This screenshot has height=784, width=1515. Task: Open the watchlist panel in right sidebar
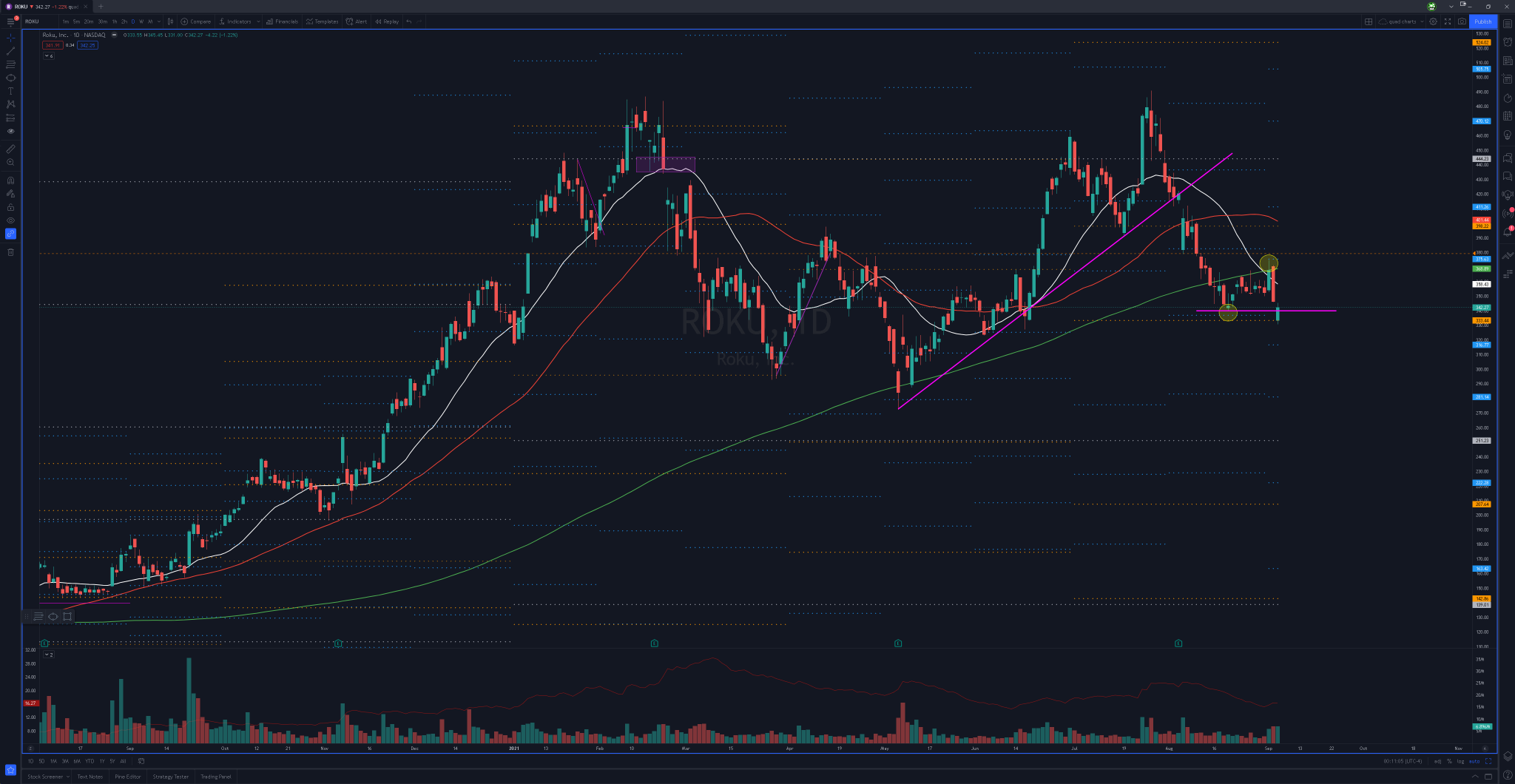point(1508,24)
